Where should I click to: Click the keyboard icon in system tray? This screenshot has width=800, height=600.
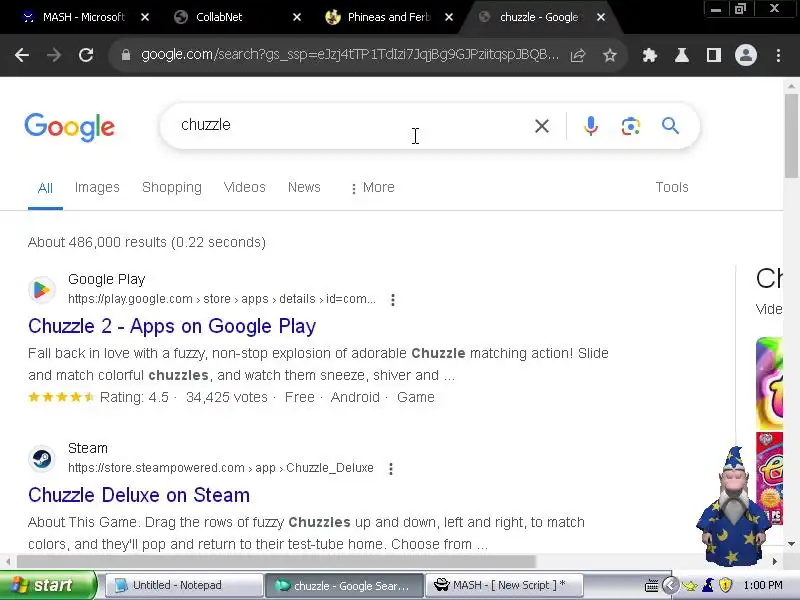[x=652, y=586]
